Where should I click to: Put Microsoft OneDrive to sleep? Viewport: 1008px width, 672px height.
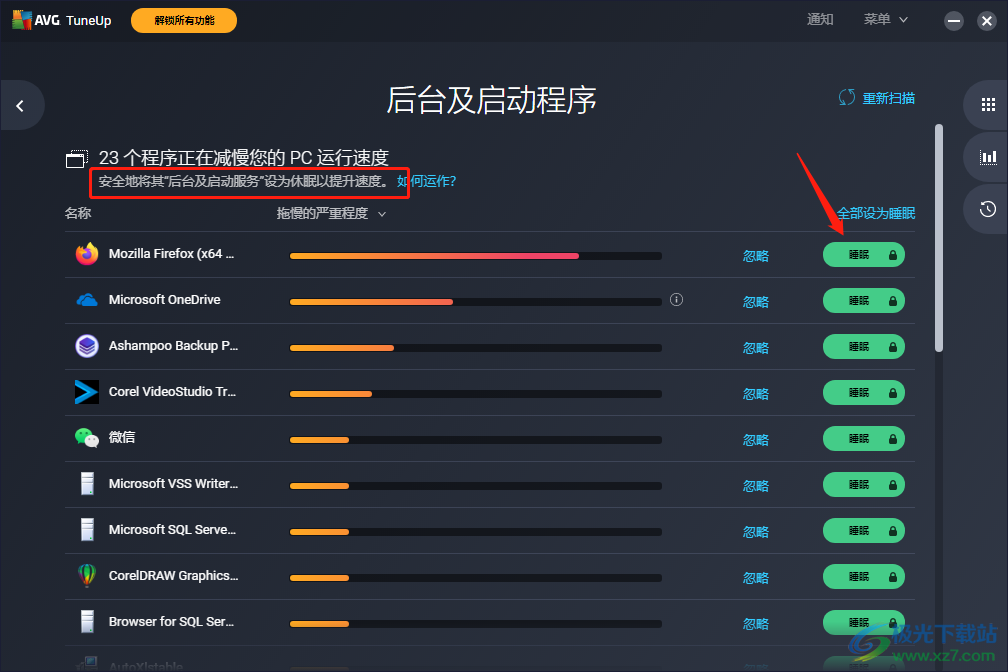(863, 301)
